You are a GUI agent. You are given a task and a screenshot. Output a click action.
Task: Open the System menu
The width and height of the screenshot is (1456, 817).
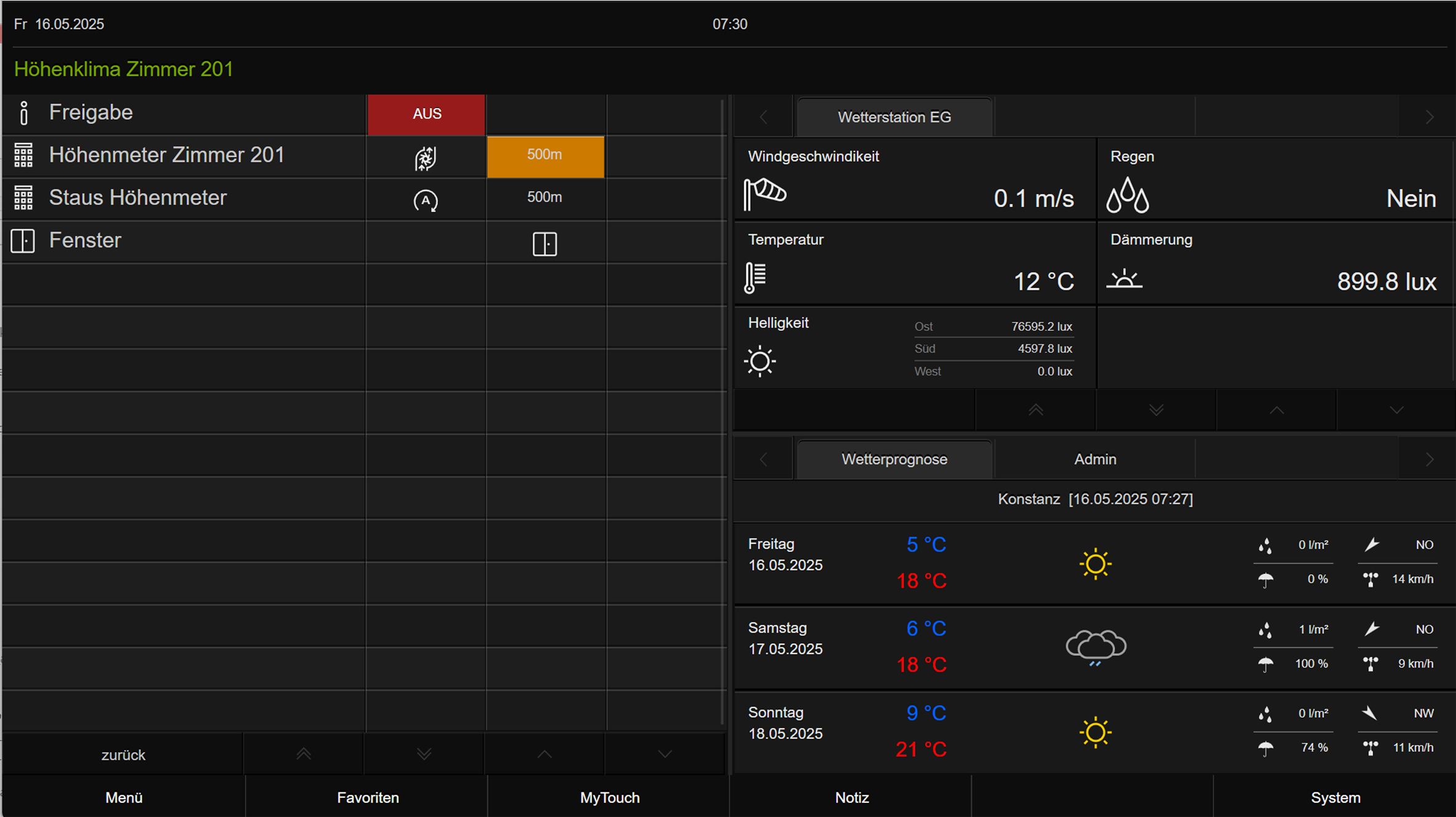pyautogui.click(x=1335, y=797)
